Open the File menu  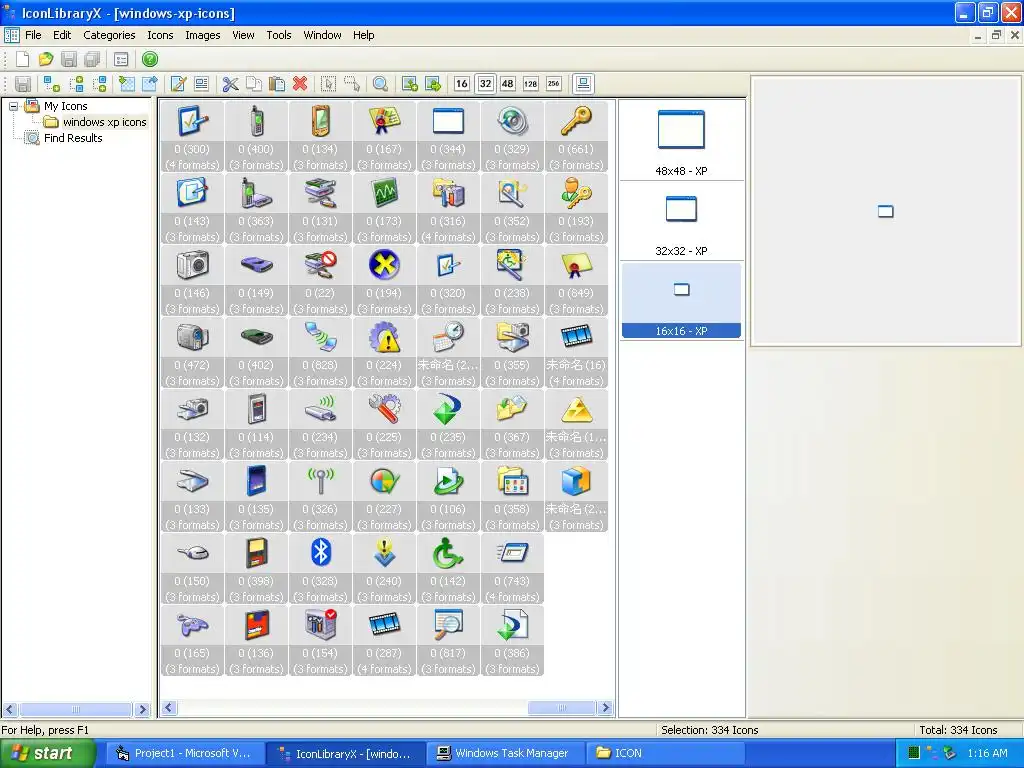click(33, 35)
